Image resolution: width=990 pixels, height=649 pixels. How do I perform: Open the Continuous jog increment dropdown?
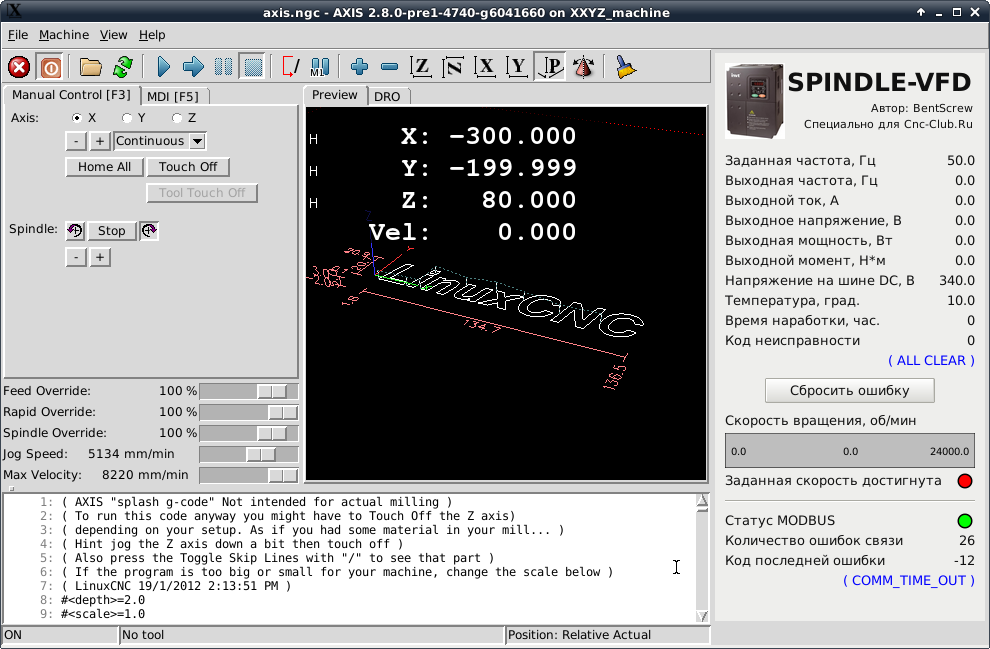click(160, 141)
